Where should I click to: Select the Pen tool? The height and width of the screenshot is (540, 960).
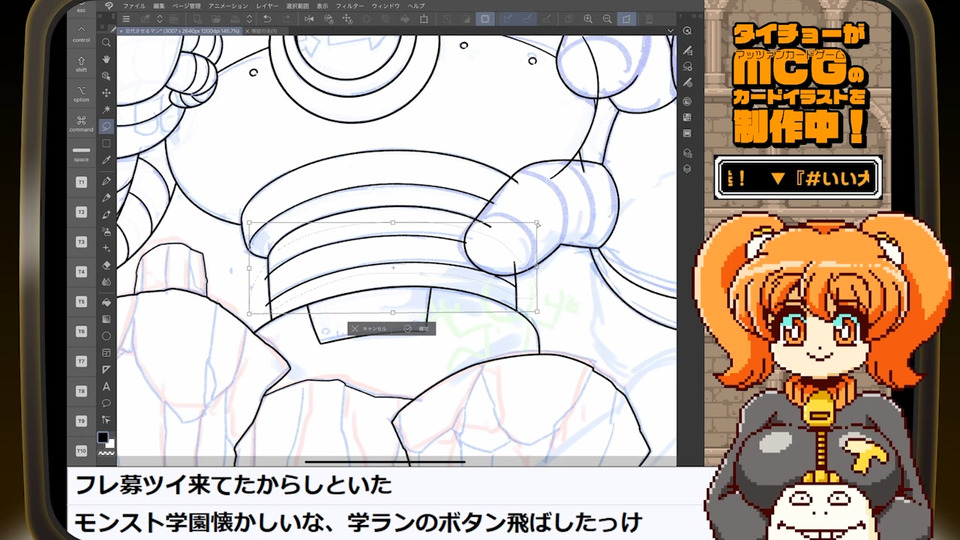107,181
